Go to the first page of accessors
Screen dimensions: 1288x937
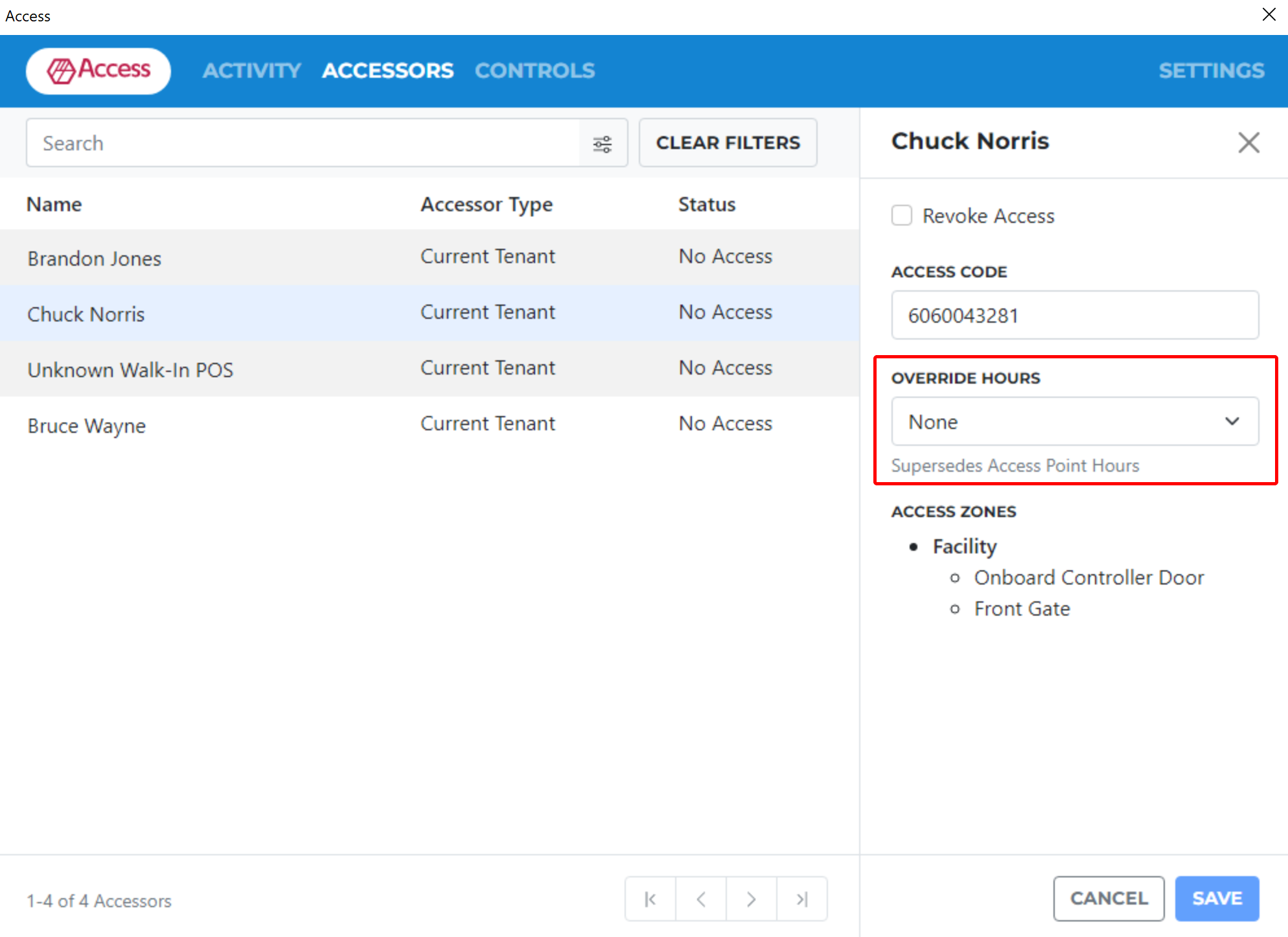click(650, 899)
